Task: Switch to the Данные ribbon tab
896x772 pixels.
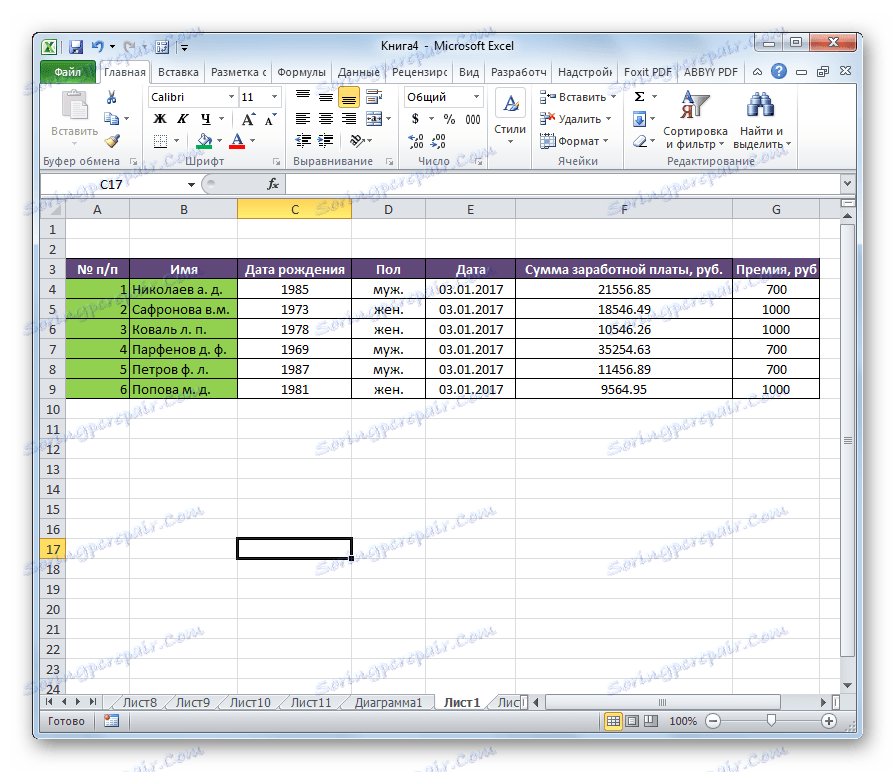Action: (358, 72)
